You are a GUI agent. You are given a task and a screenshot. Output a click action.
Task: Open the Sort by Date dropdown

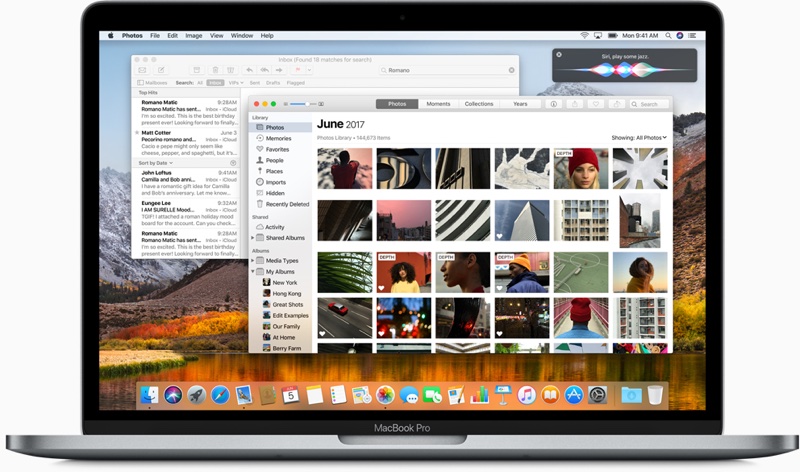coord(155,162)
